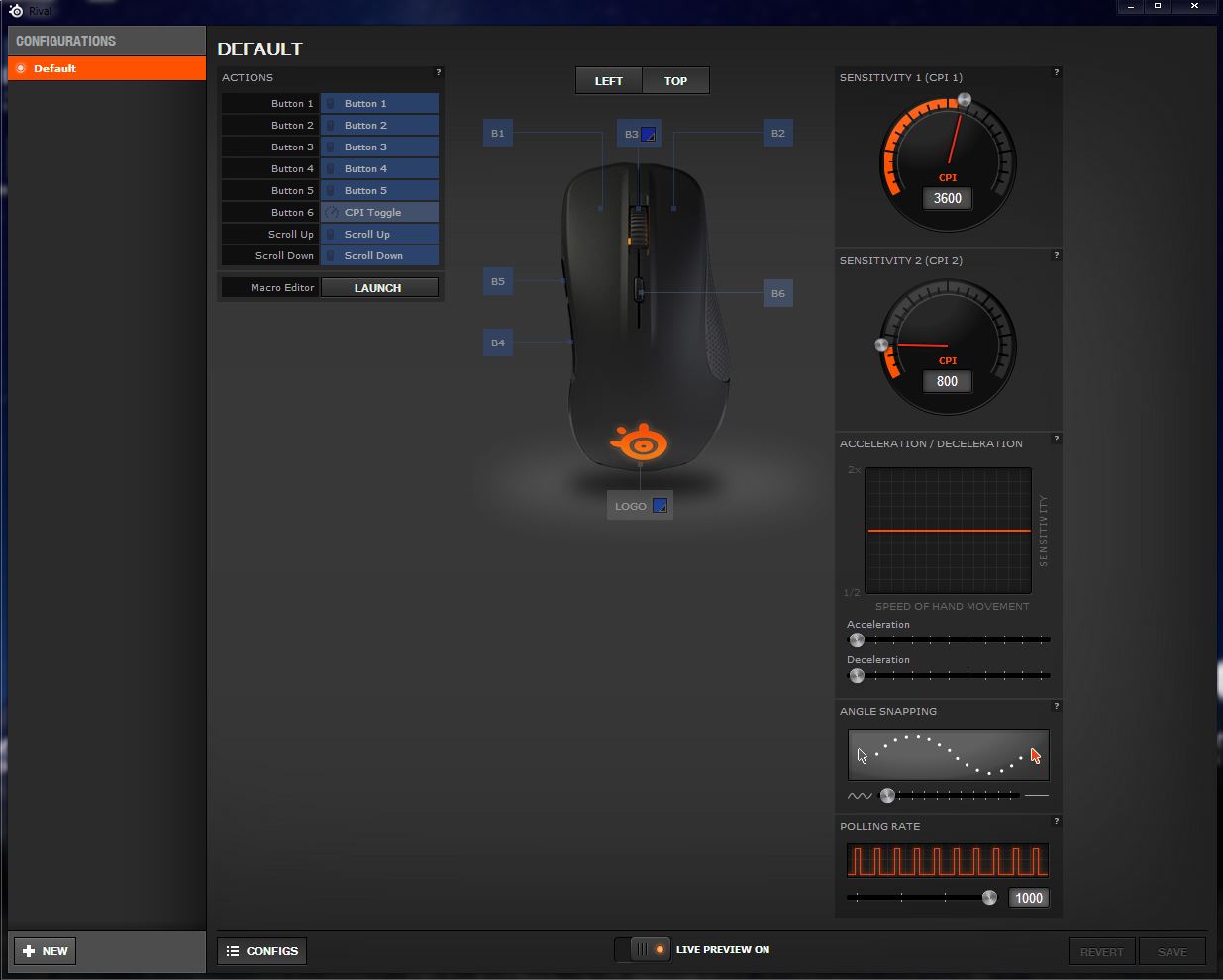The height and width of the screenshot is (980, 1223).
Task: Select the B4 side button label
Action: pyautogui.click(x=498, y=343)
